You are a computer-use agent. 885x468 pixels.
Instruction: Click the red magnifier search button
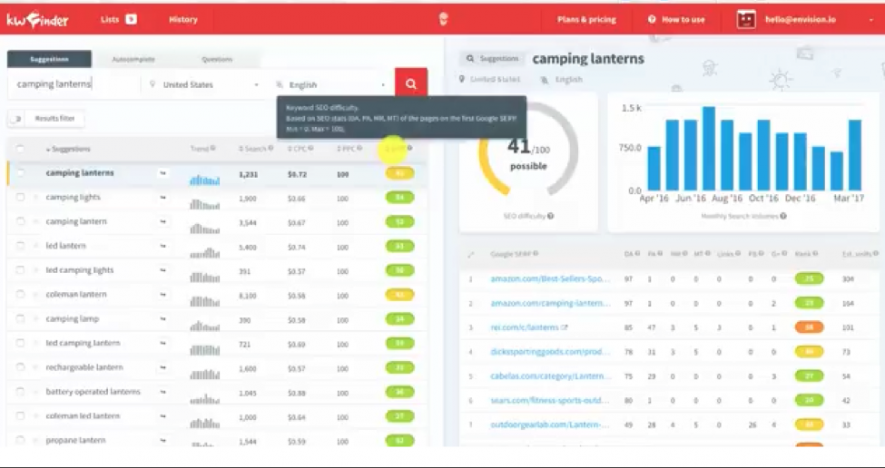[x=411, y=84]
